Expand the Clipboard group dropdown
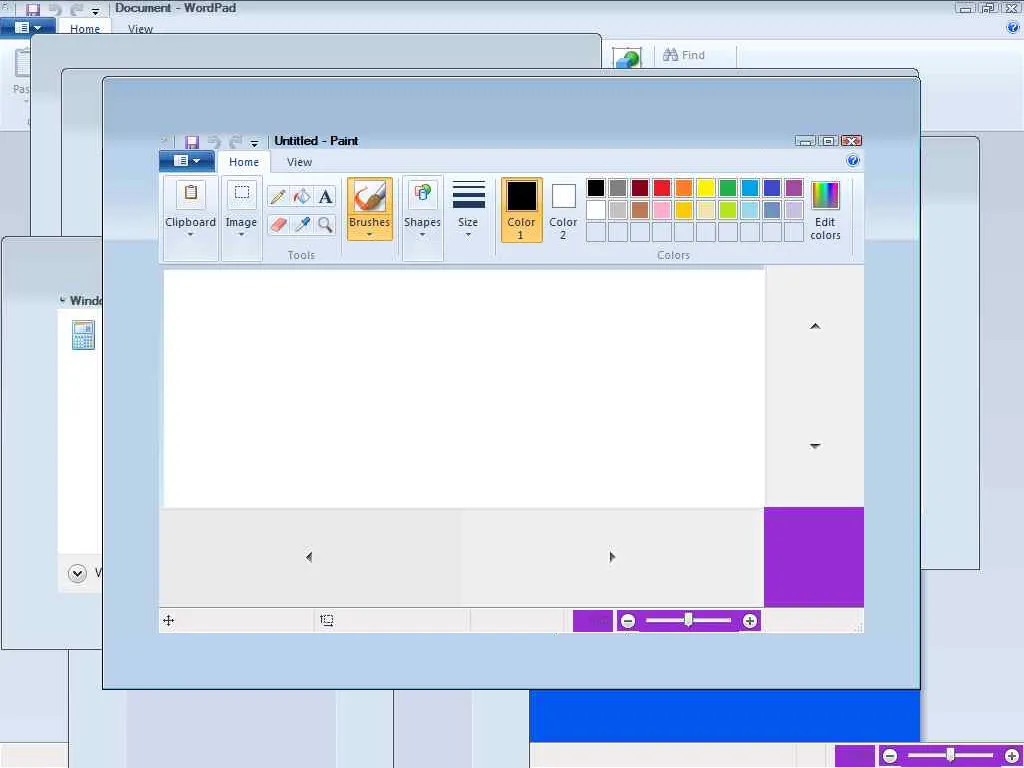The height and width of the screenshot is (768, 1024). 191,234
